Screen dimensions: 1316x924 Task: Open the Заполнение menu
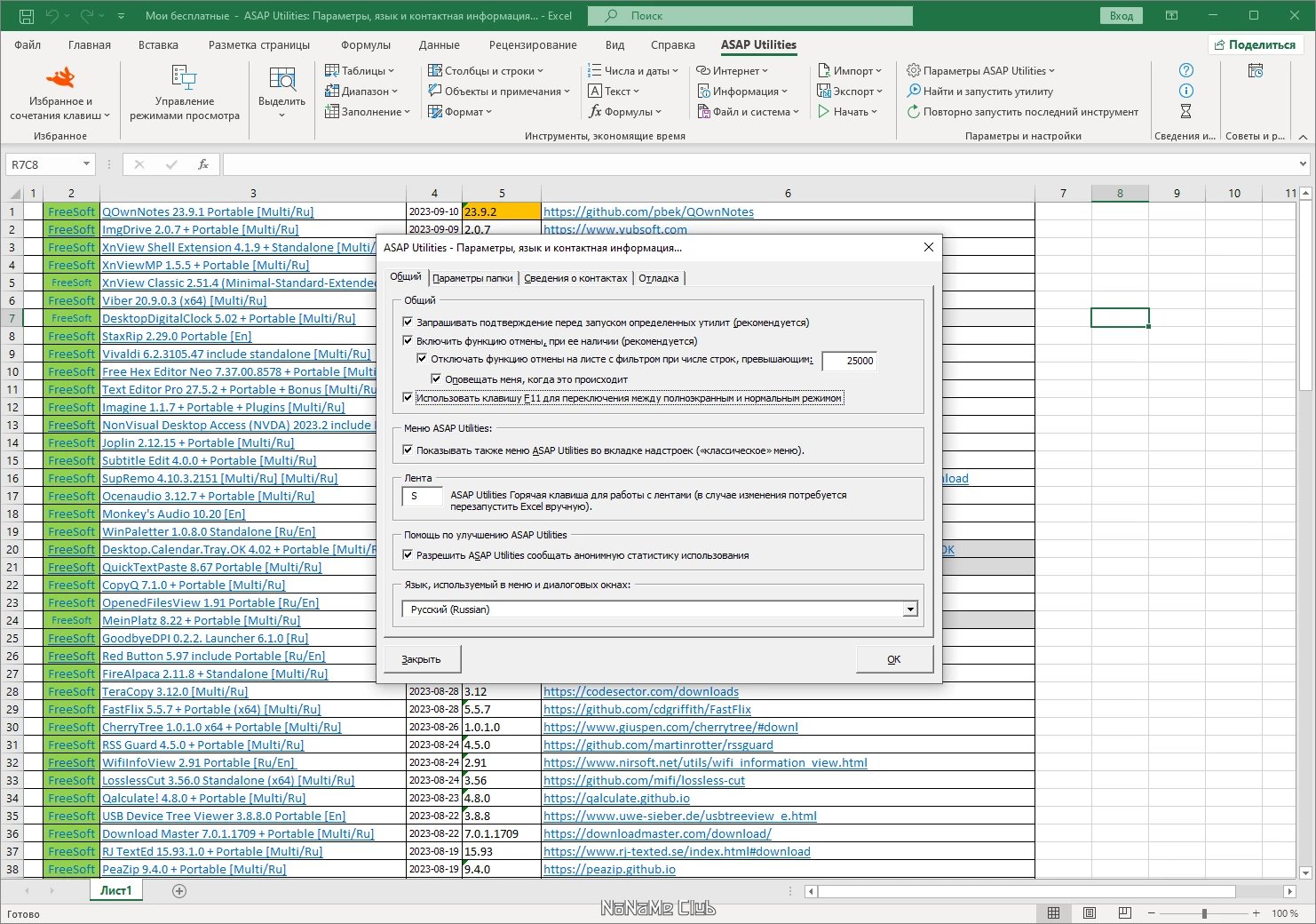(x=367, y=112)
